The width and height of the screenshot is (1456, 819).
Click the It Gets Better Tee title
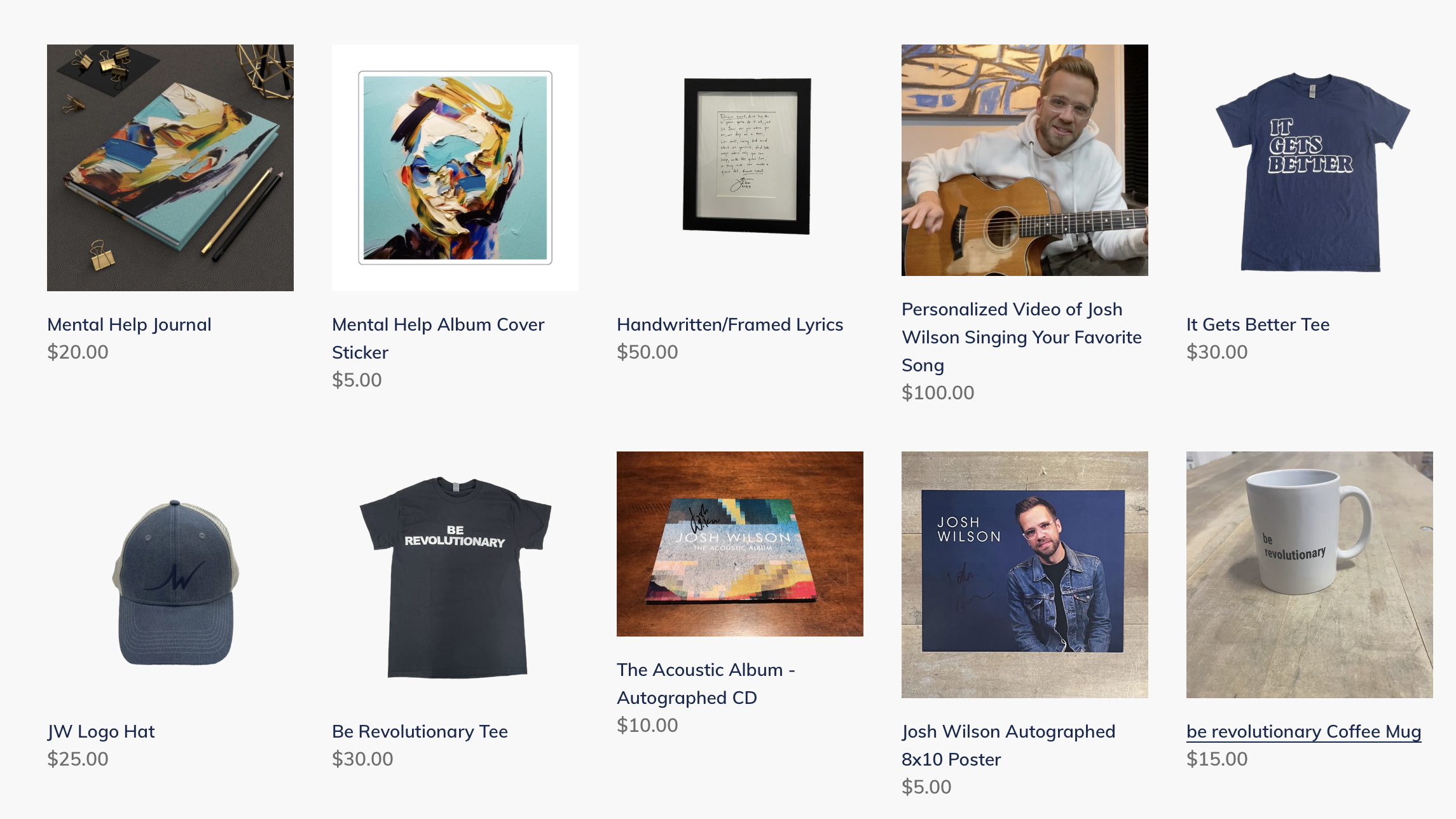point(1258,324)
